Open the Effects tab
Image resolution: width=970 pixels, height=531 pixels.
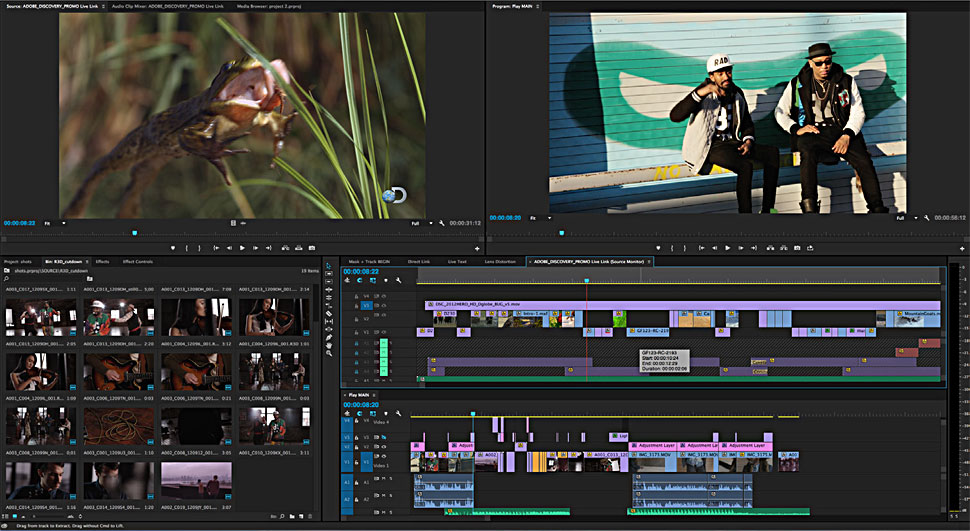pyautogui.click(x=102, y=262)
